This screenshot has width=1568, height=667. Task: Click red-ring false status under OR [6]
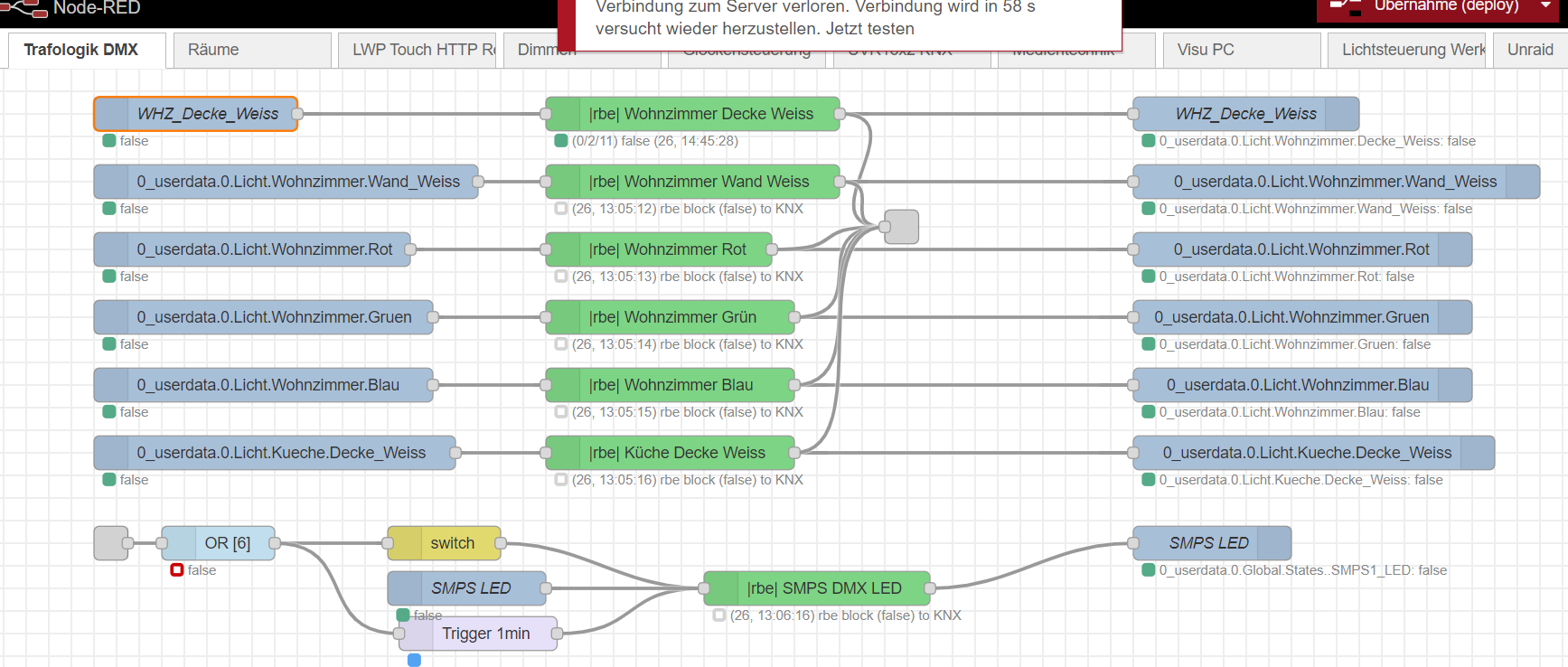pyautogui.click(x=193, y=570)
